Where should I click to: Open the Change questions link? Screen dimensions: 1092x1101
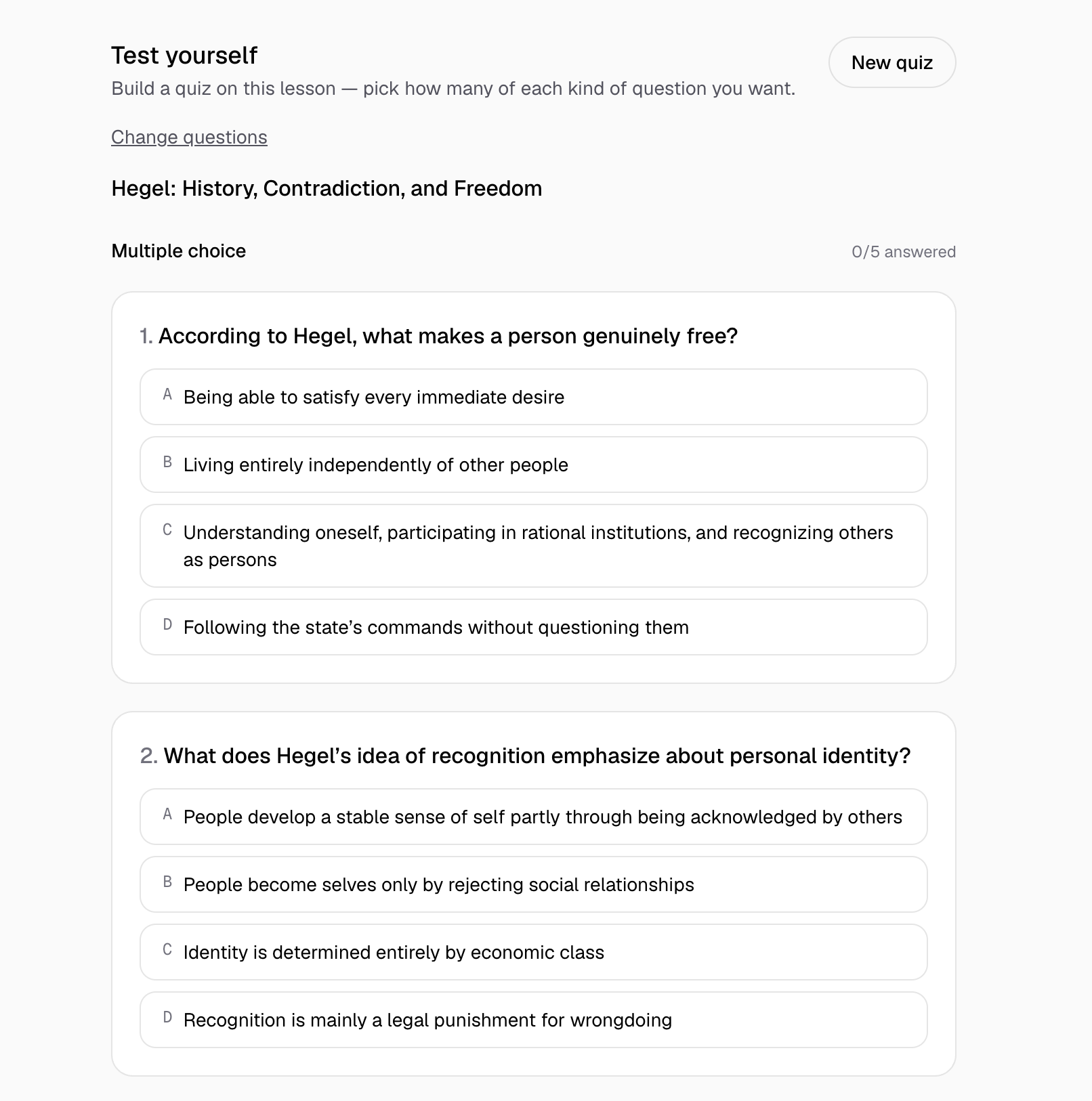189,137
